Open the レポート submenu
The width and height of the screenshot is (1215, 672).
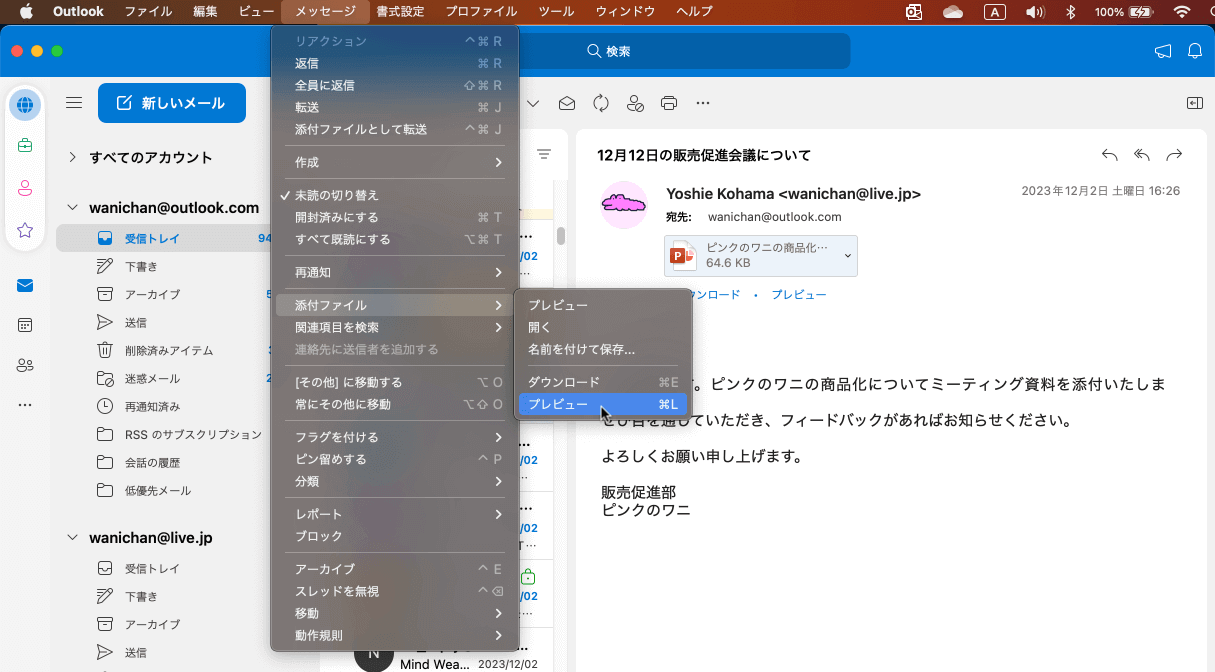395,514
